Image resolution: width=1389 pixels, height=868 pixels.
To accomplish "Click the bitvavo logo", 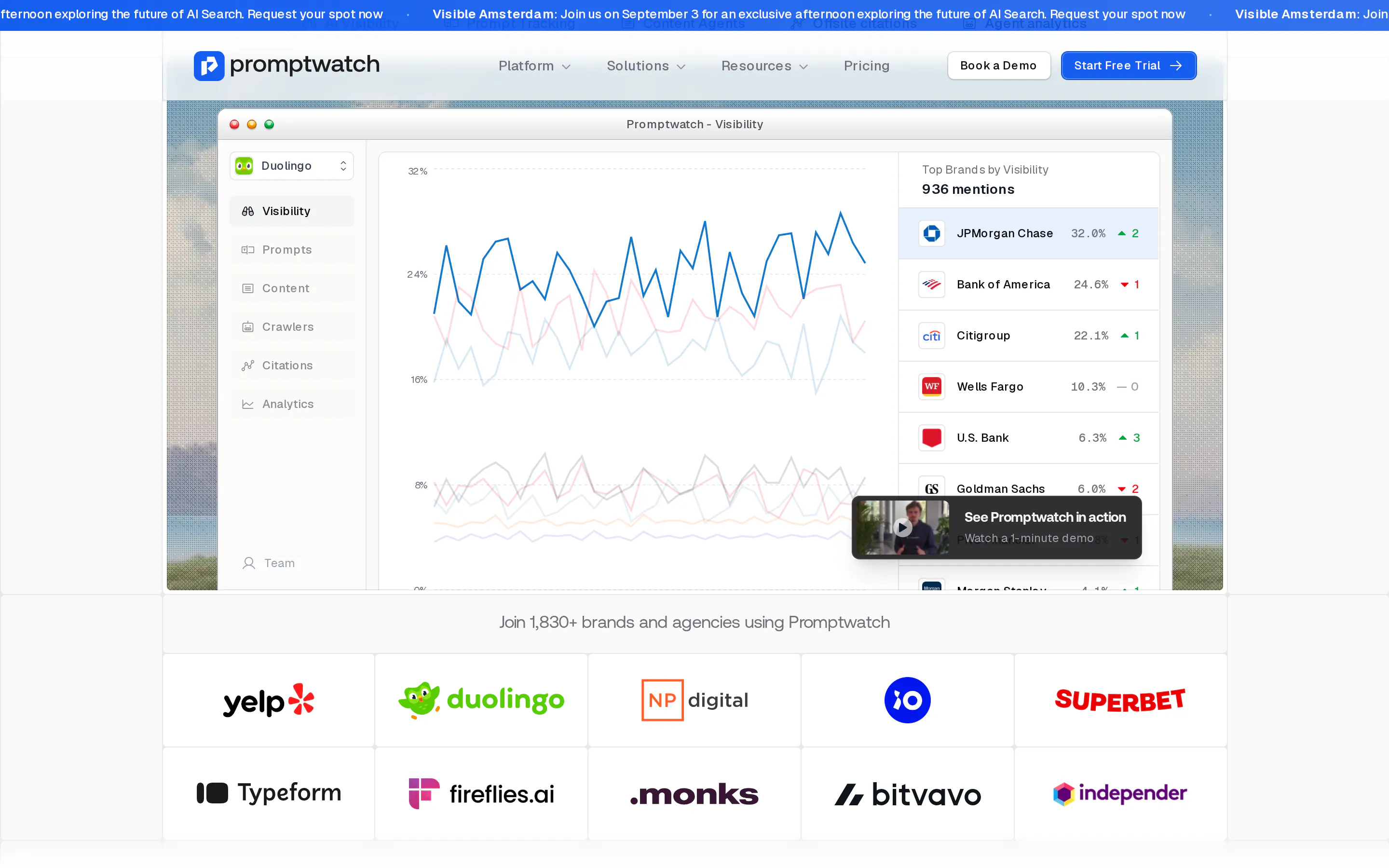I will click(x=908, y=795).
